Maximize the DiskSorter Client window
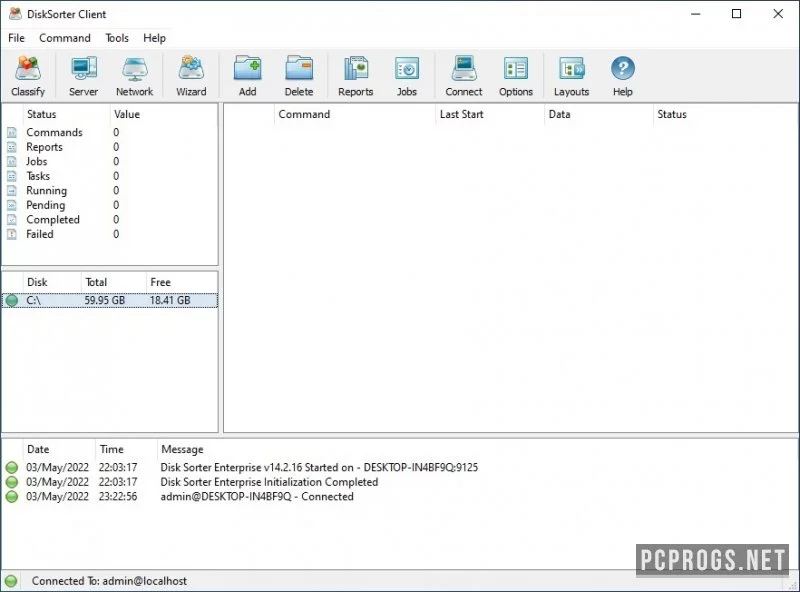The height and width of the screenshot is (592, 800). click(x=736, y=14)
